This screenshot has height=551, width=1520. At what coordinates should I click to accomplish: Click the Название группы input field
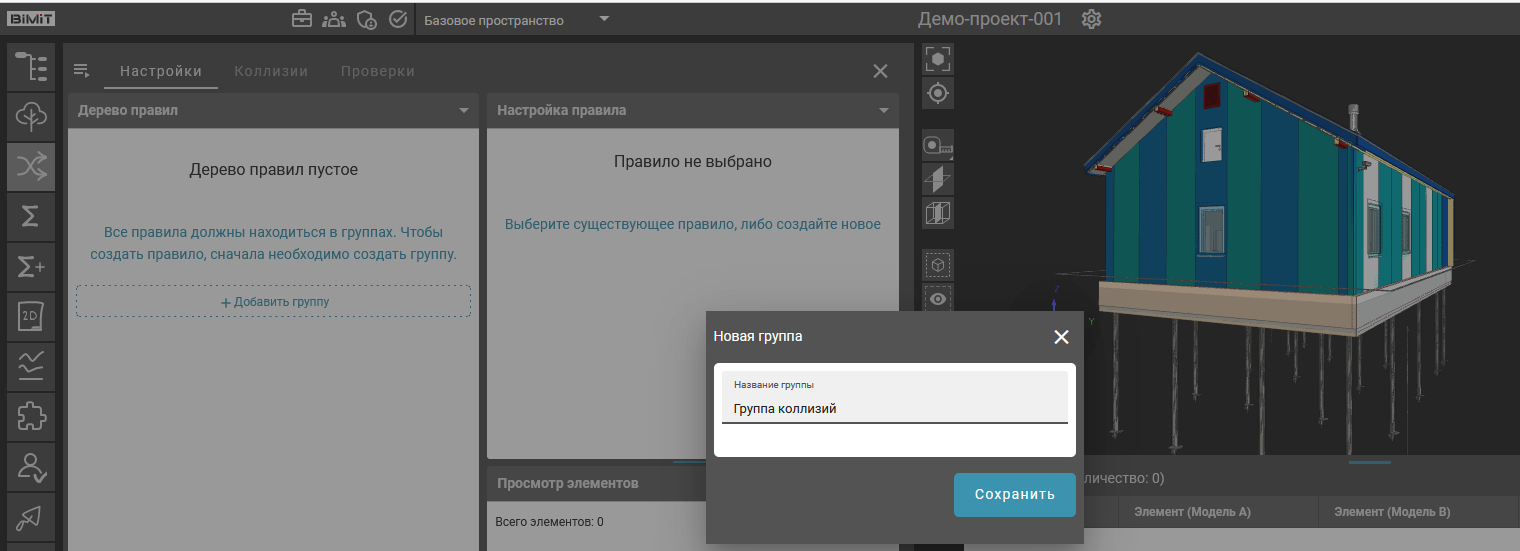tap(895, 408)
